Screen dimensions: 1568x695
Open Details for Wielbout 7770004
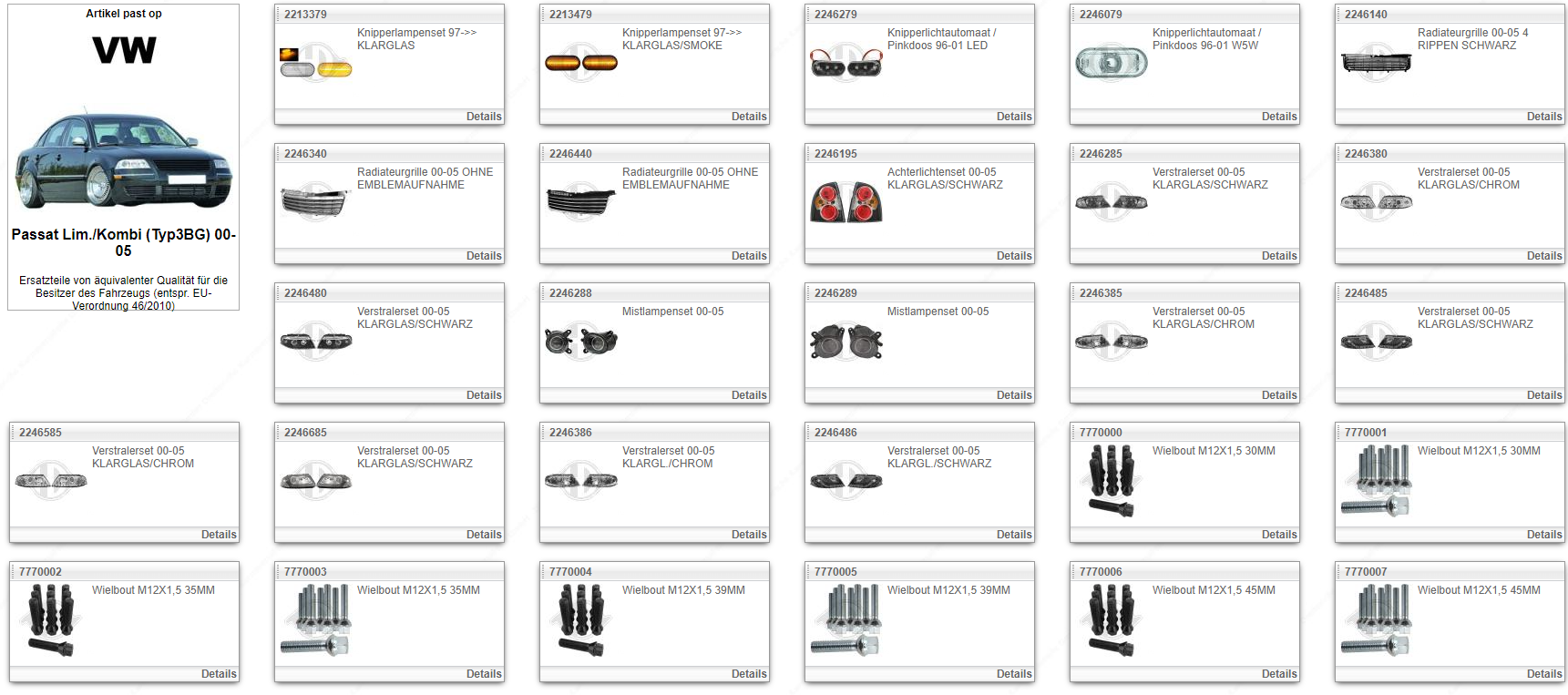click(x=748, y=674)
